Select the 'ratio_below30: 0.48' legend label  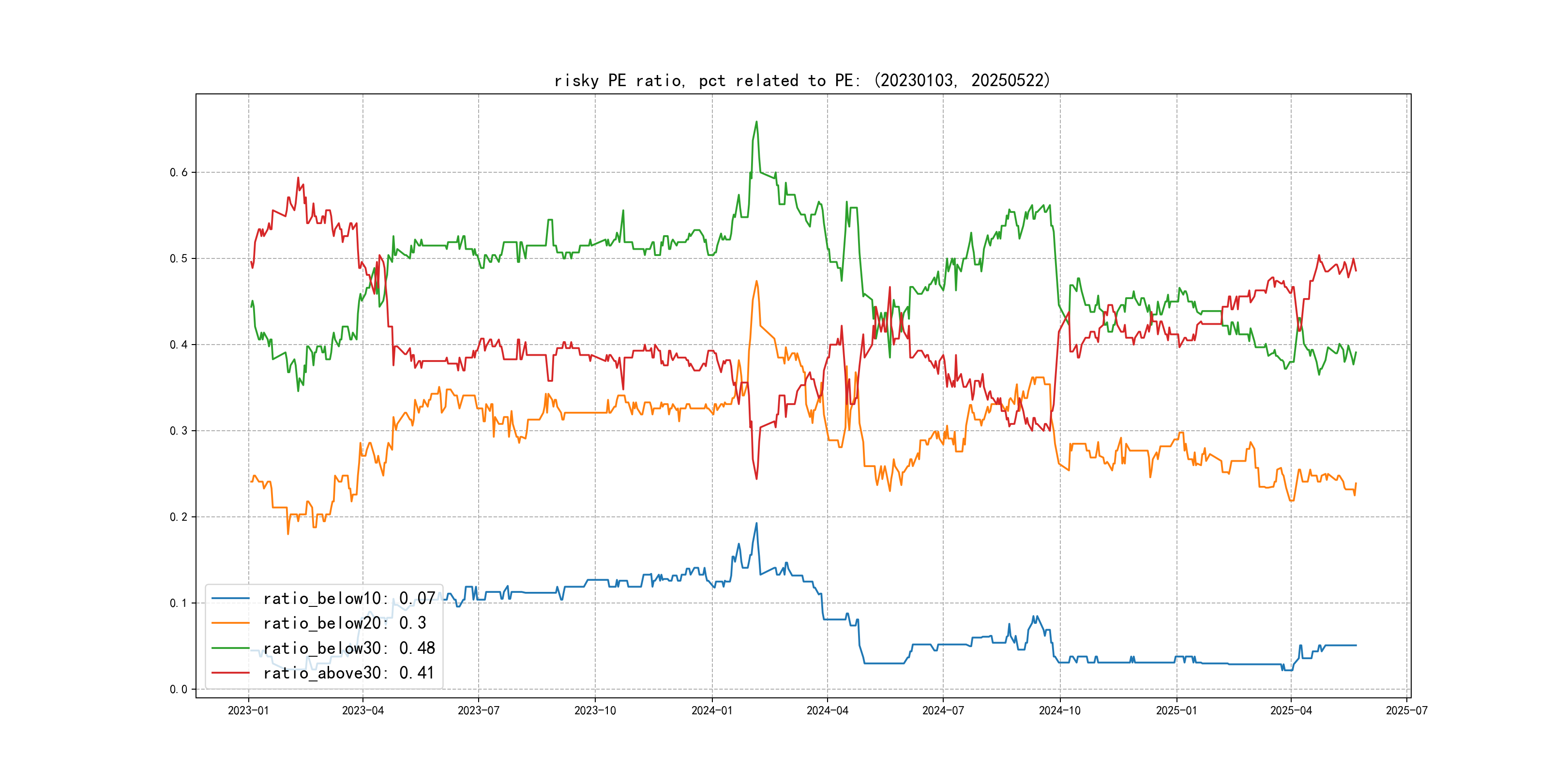tap(349, 648)
